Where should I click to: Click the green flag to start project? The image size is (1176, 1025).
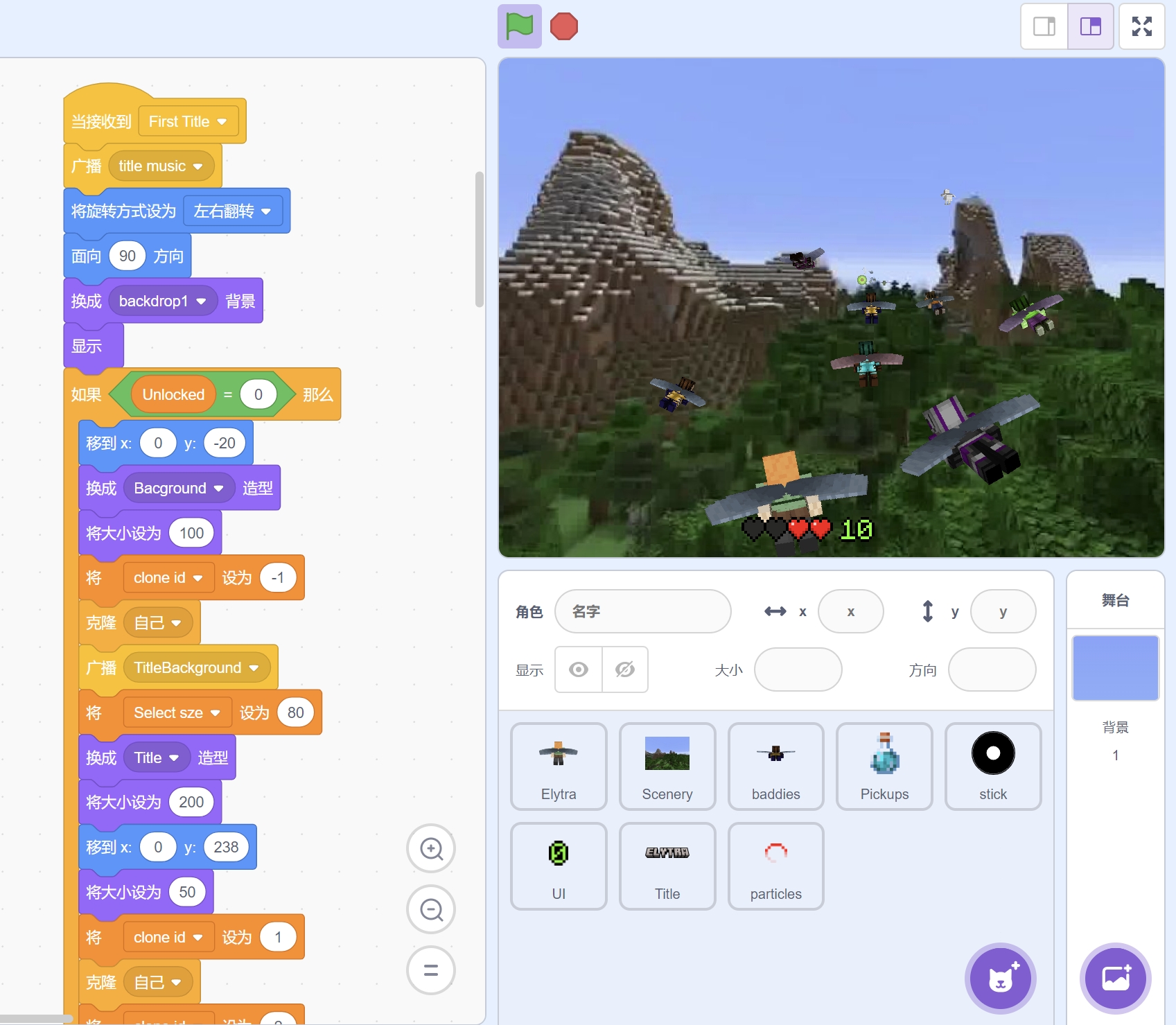[x=519, y=27]
